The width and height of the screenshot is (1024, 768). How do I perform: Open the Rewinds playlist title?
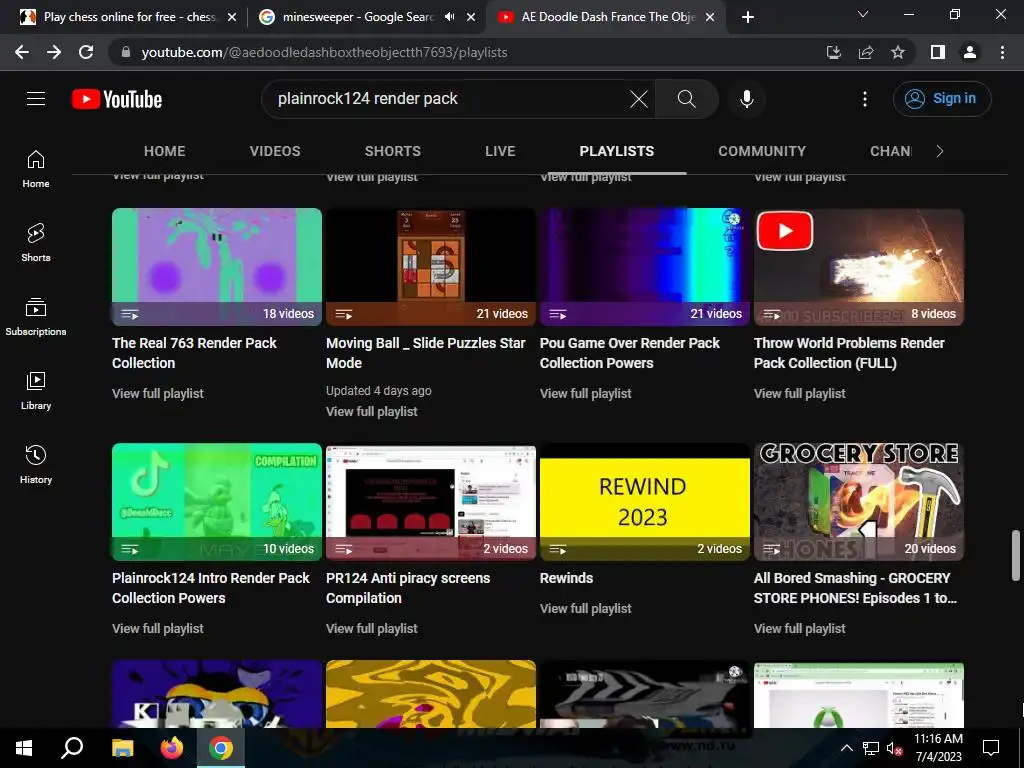coord(566,578)
